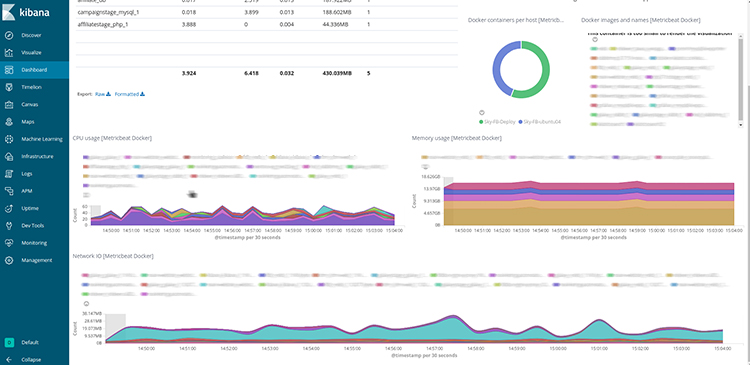Image resolution: width=750 pixels, height=365 pixels.
Task: Export the table as Formatted
Action: (130, 94)
